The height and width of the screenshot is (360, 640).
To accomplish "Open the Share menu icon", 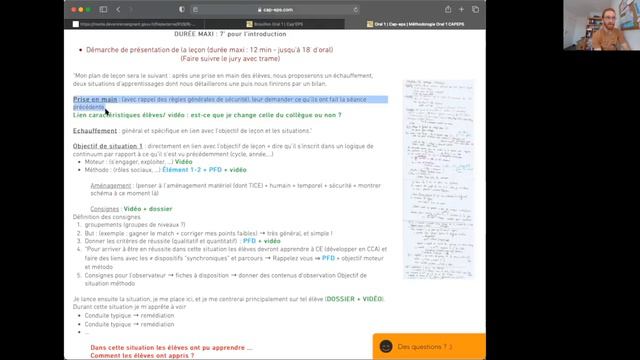I will coord(448,9).
